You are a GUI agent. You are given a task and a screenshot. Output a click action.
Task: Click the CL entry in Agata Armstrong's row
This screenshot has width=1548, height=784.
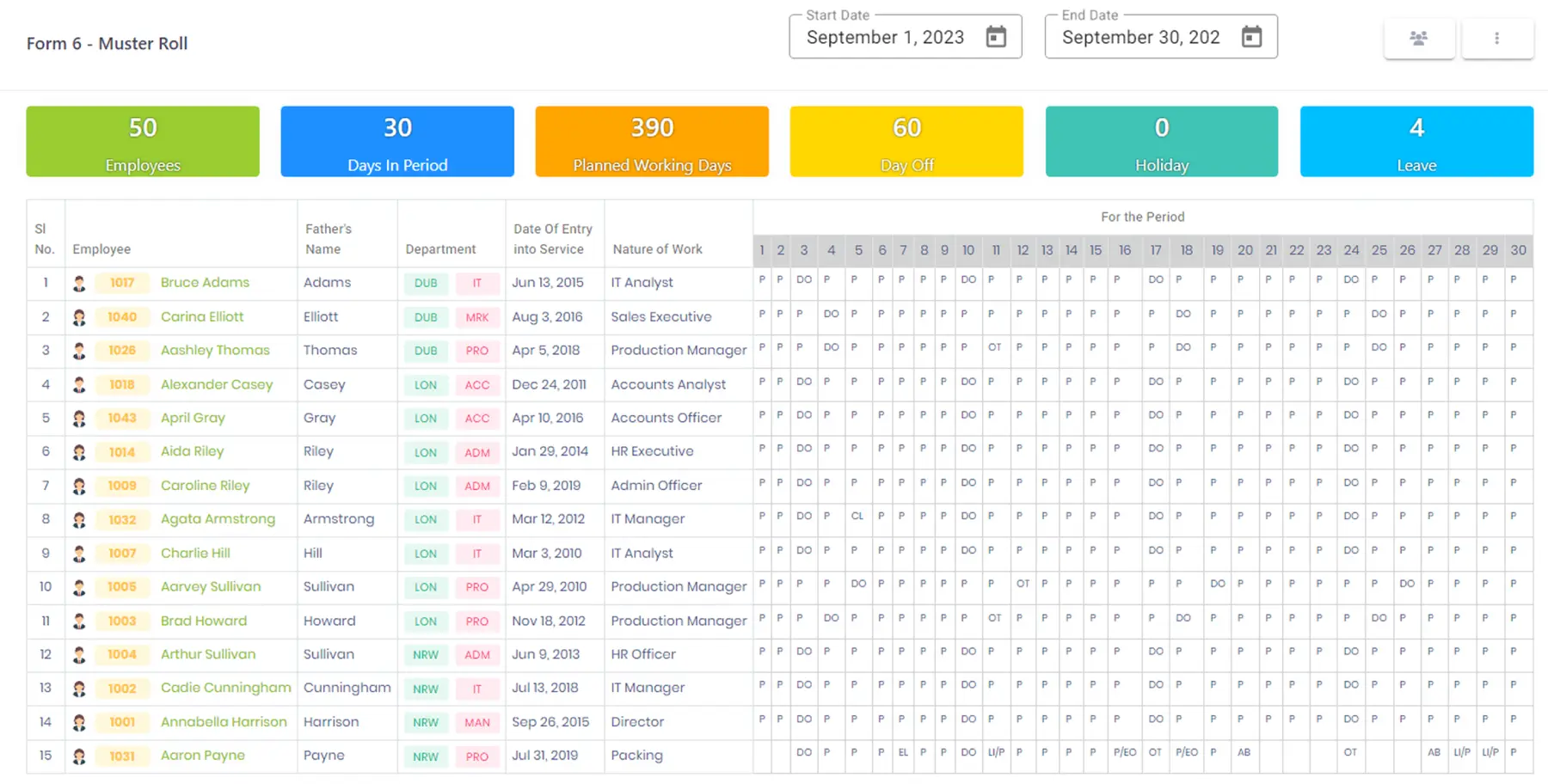tap(857, 517)
